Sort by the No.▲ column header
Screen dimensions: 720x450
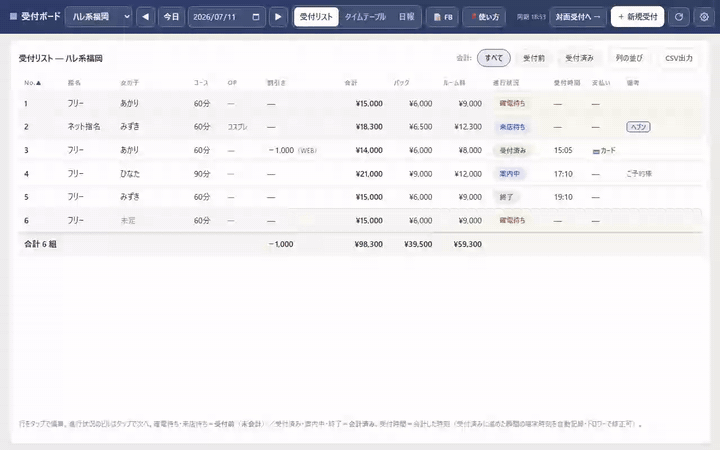tap(33, 83)
